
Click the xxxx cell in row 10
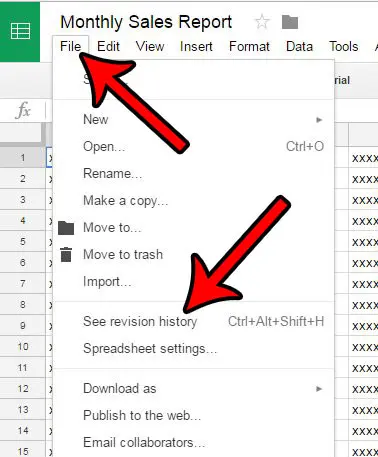pyautogui.click(x=364, y=347)
